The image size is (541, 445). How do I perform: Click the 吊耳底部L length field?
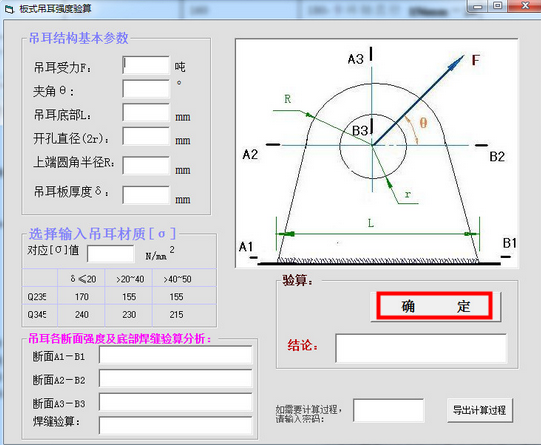[x=146, y=112]
